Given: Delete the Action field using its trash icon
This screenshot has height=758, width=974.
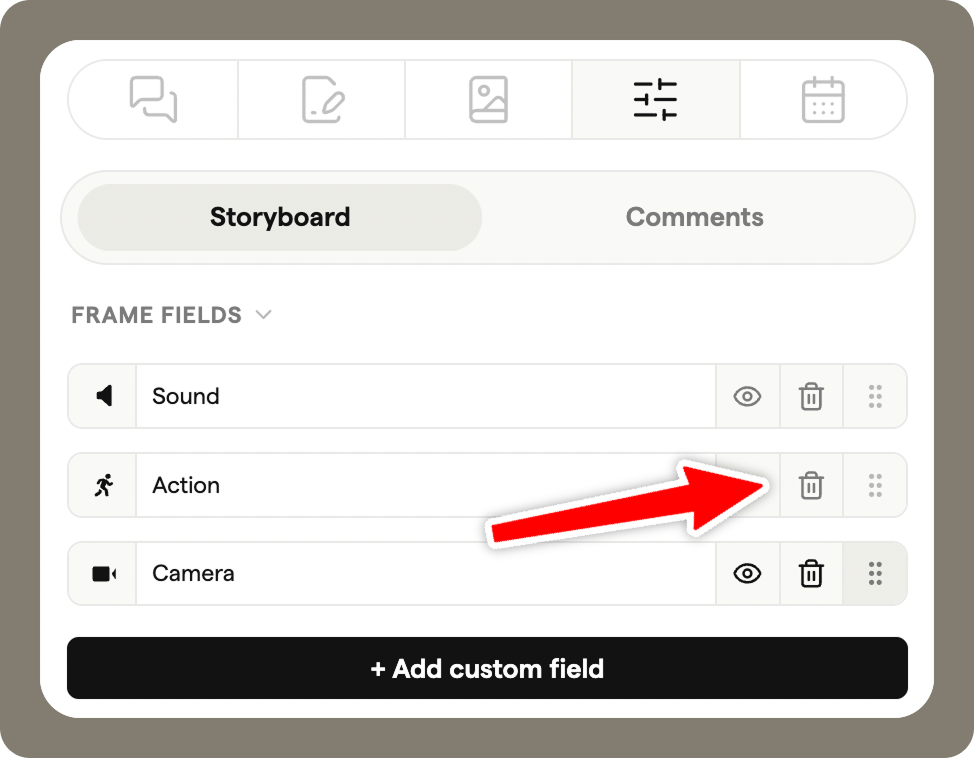Looking at the screenshot, I should [x=811, y=485].
